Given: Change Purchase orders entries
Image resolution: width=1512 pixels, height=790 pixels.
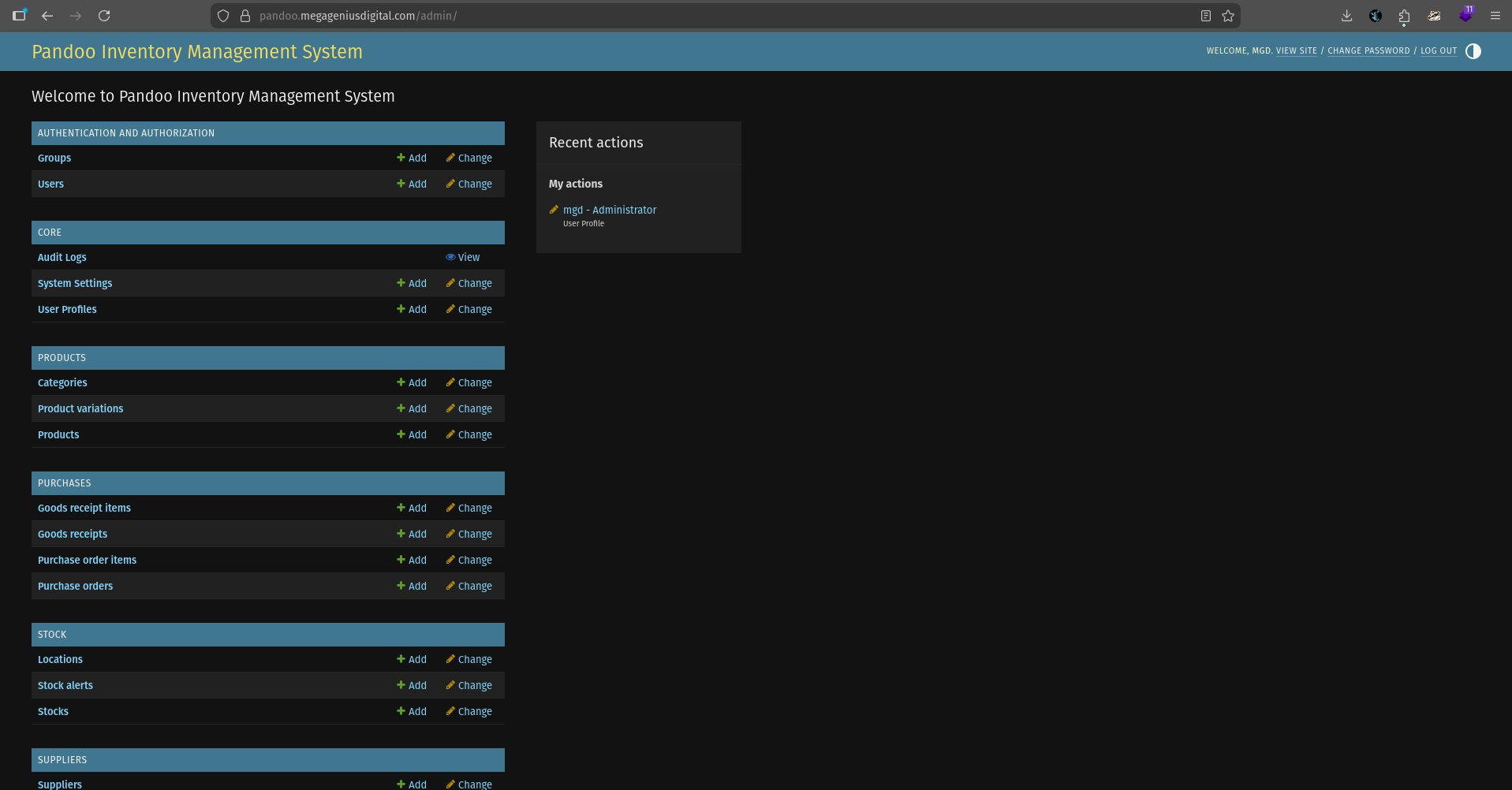Looking at the screenshot, I should point(469,587).
